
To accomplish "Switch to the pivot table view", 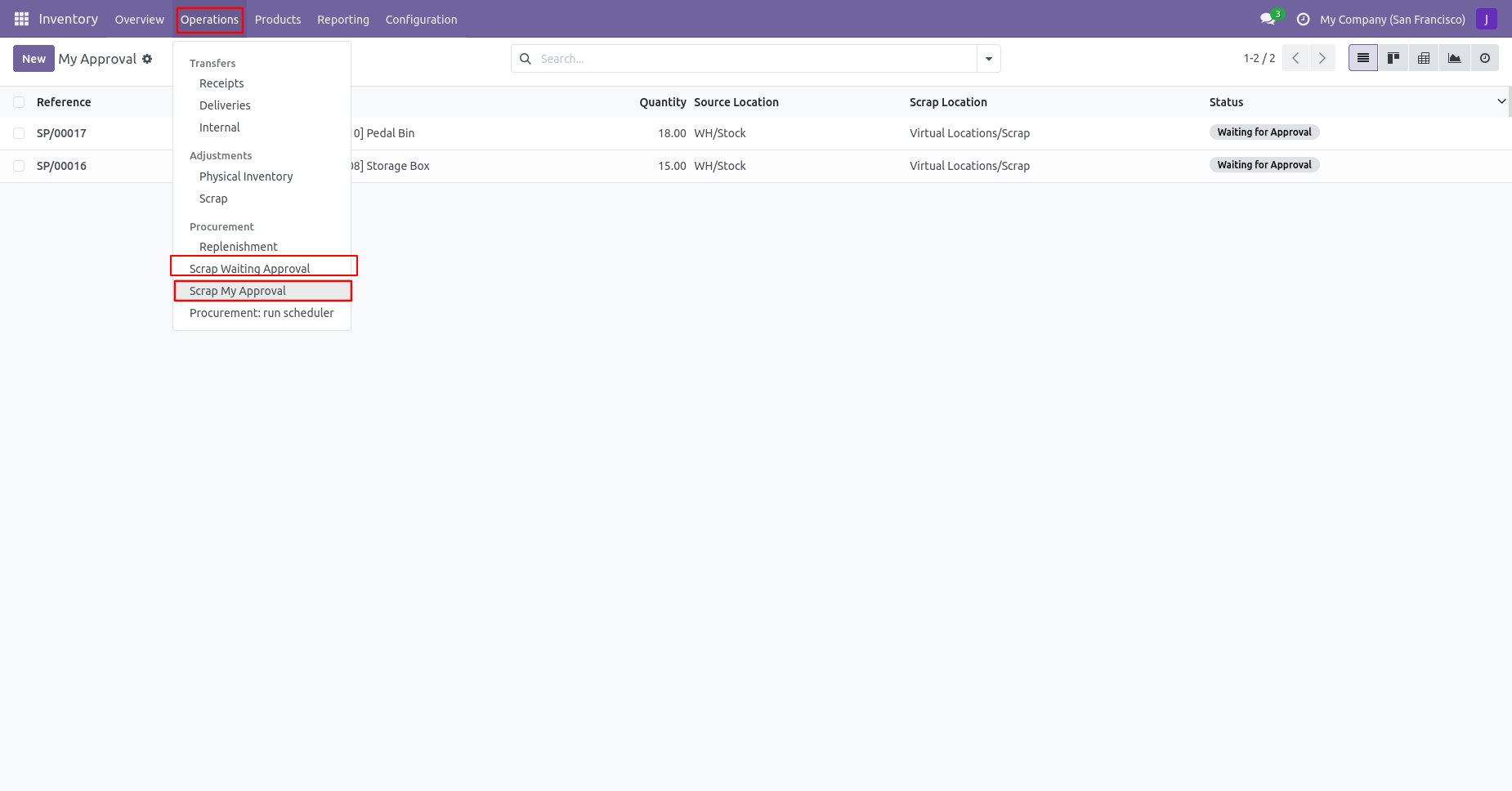I will pos(1424,58).
